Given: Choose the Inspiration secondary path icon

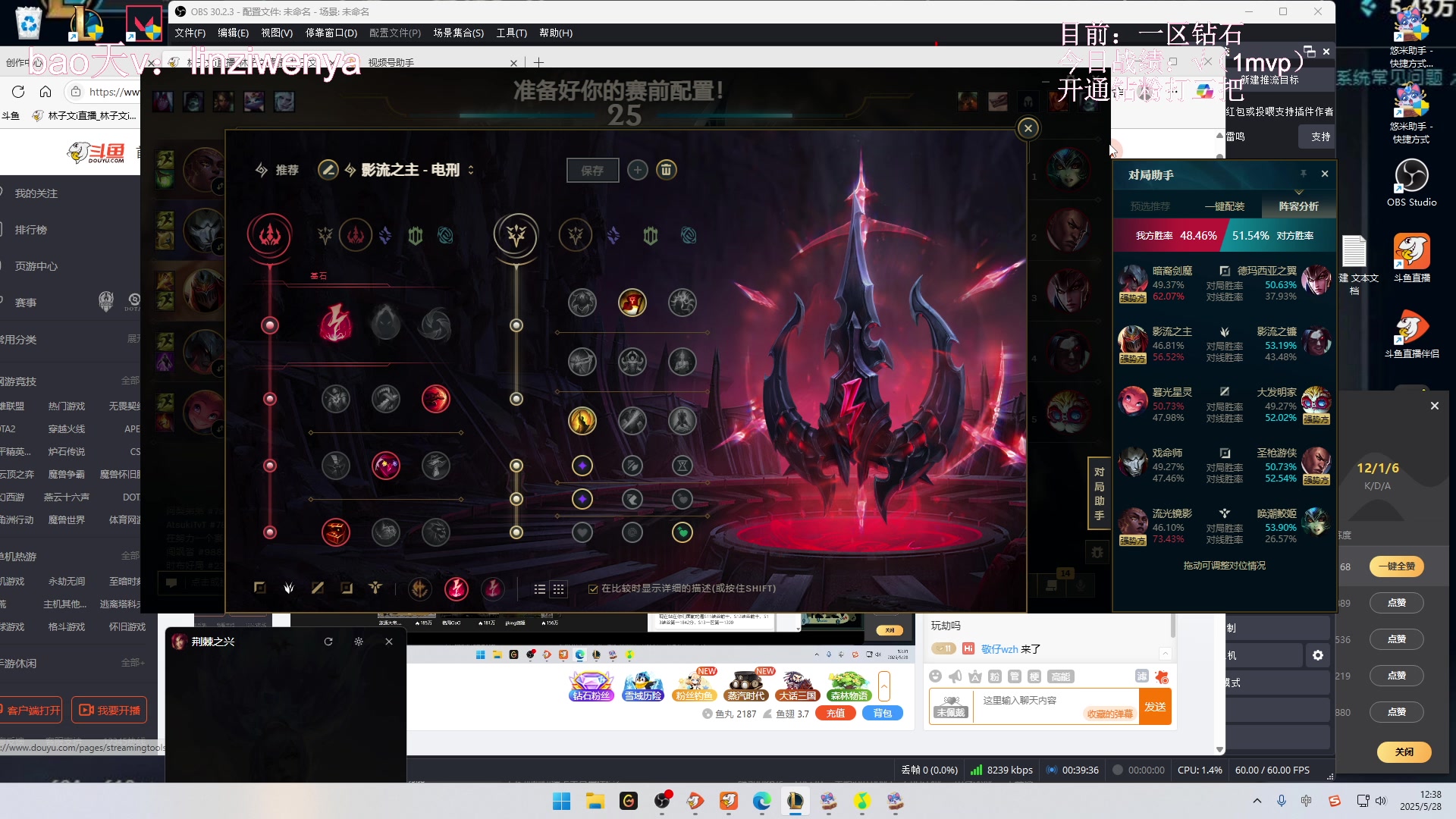Looking at the screenshot, I should click(689, 236).
